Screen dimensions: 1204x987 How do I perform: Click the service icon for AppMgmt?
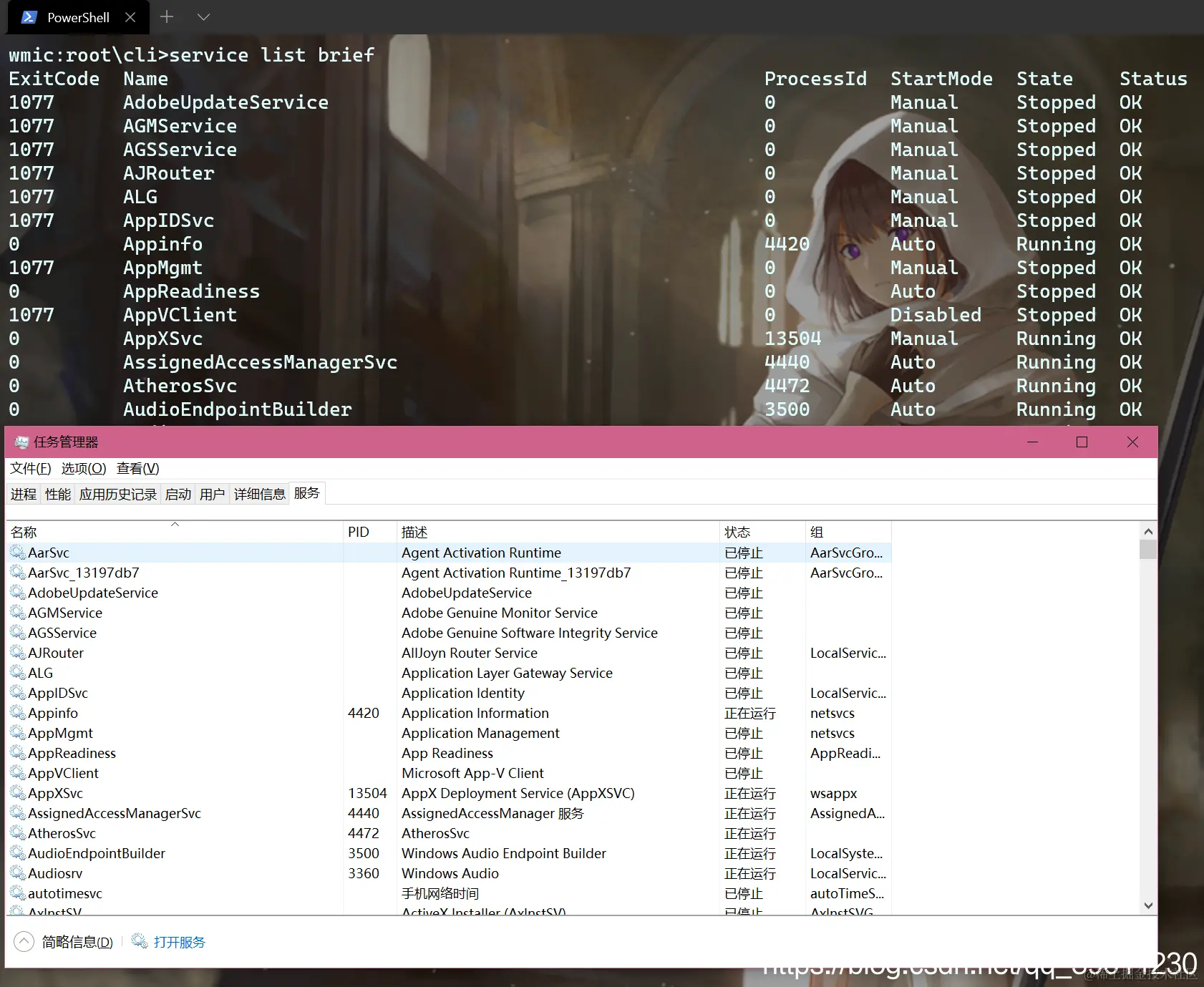(18, 733)
